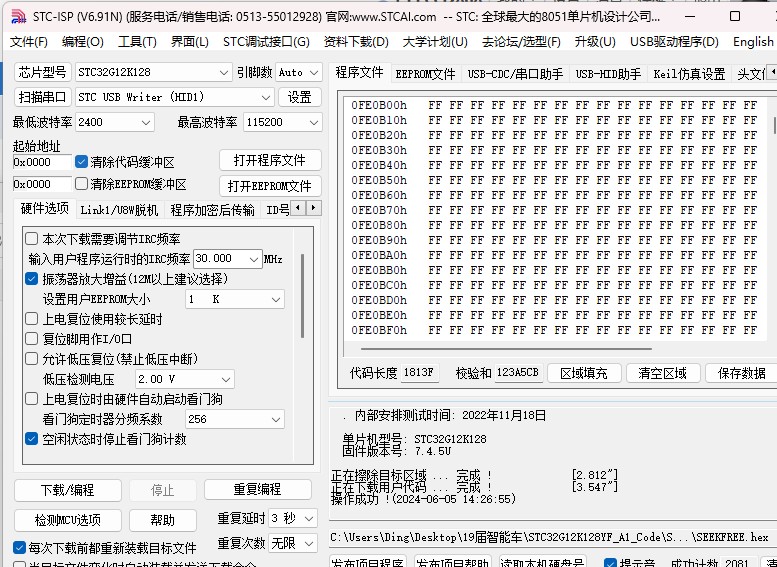Click the hex view horizontal scrollbar
777x567 pixels.
pos(506,349)
